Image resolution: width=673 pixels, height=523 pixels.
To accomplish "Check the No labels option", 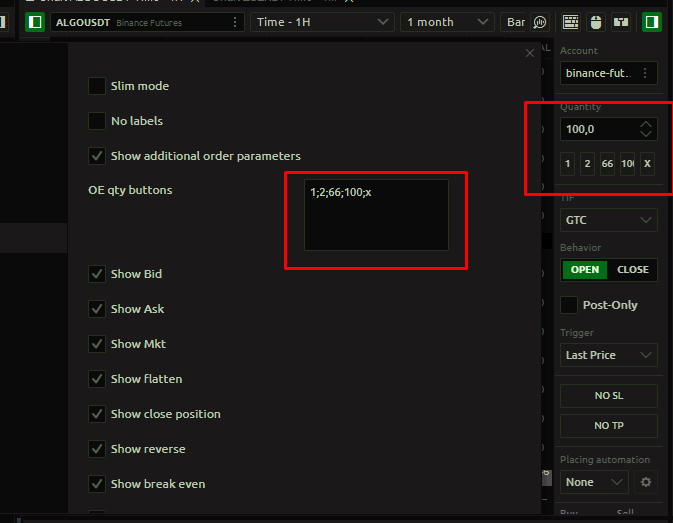I will [97, 121].
